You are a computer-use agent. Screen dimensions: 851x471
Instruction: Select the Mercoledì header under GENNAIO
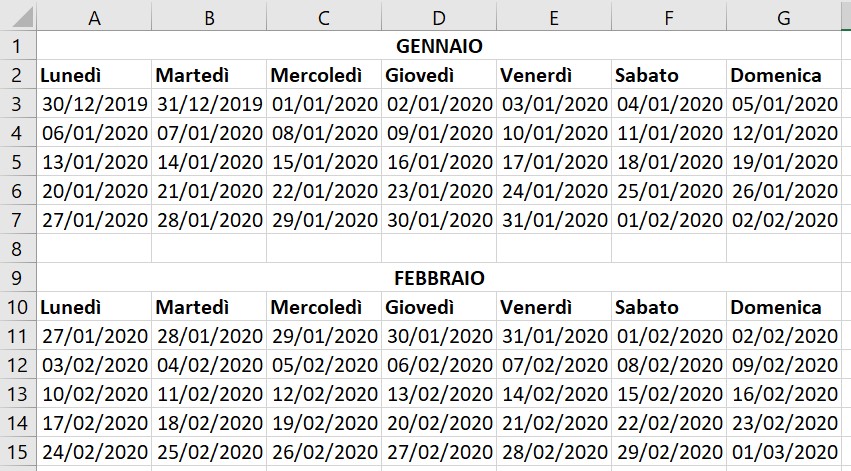coord(324,75)
